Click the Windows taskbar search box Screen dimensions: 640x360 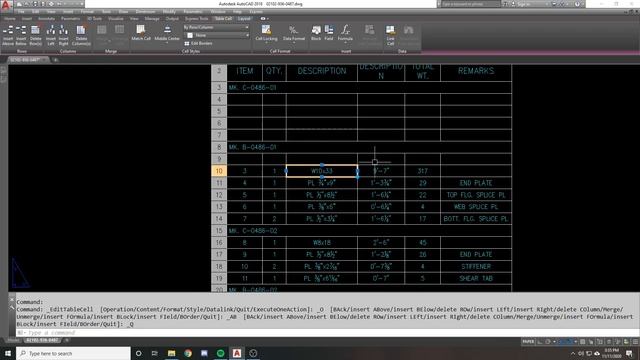pyautogui.click(x=73, y=353)
